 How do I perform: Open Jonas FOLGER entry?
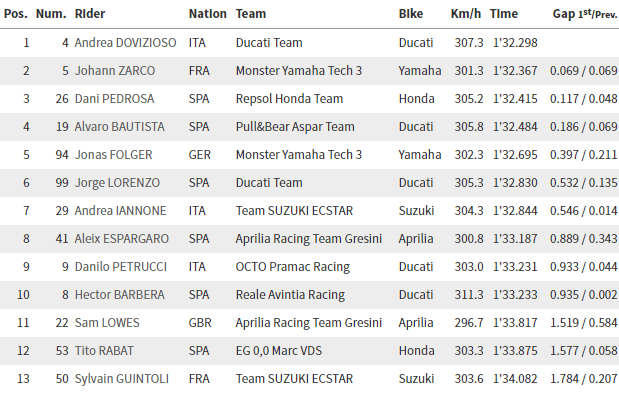click(114, 155)
